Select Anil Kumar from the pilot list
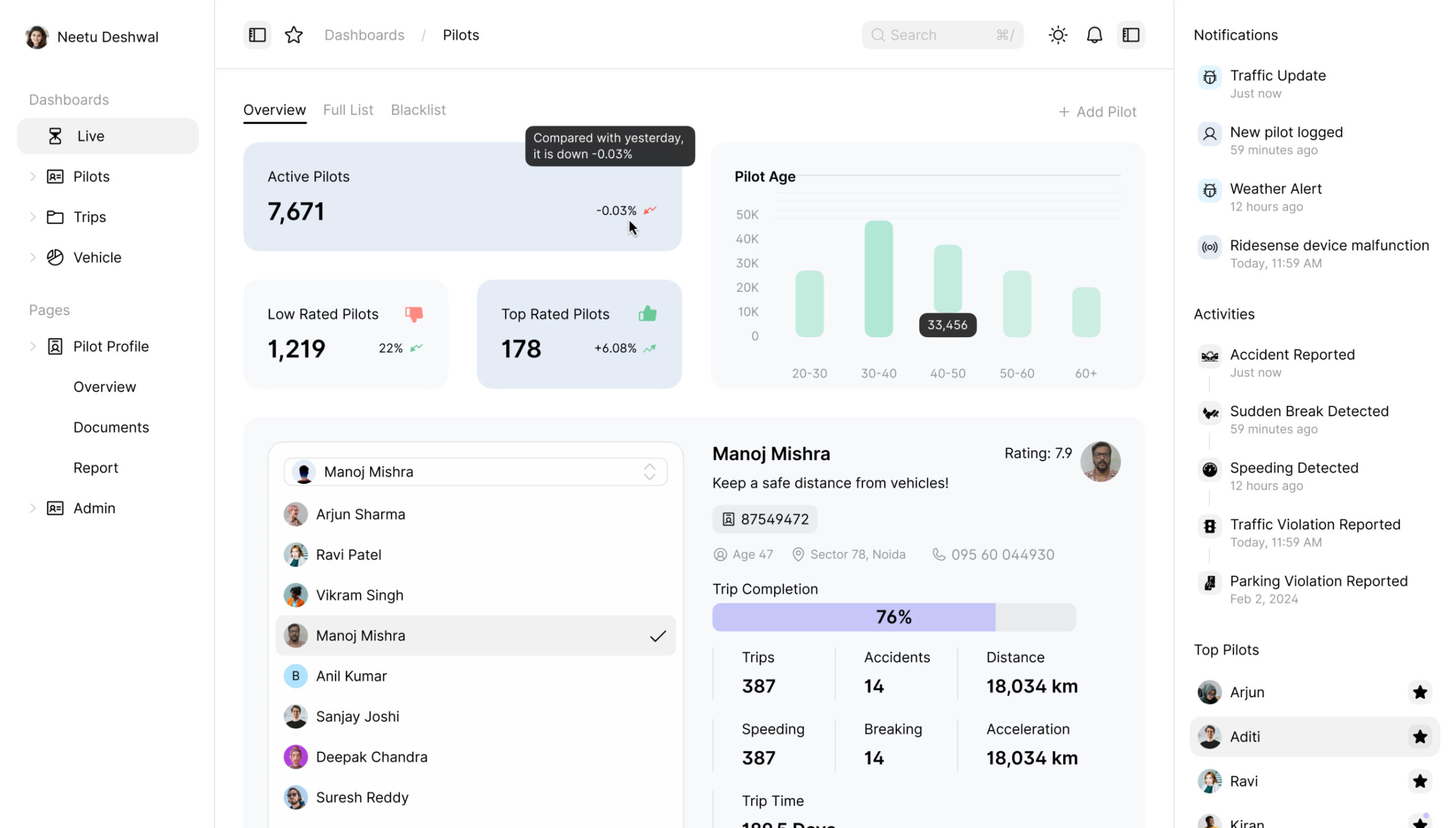Screen dimensions: 1456x828 (475, 676)
